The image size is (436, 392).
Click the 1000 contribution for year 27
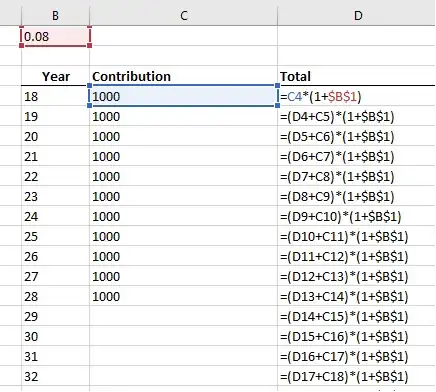click(184, 276)
